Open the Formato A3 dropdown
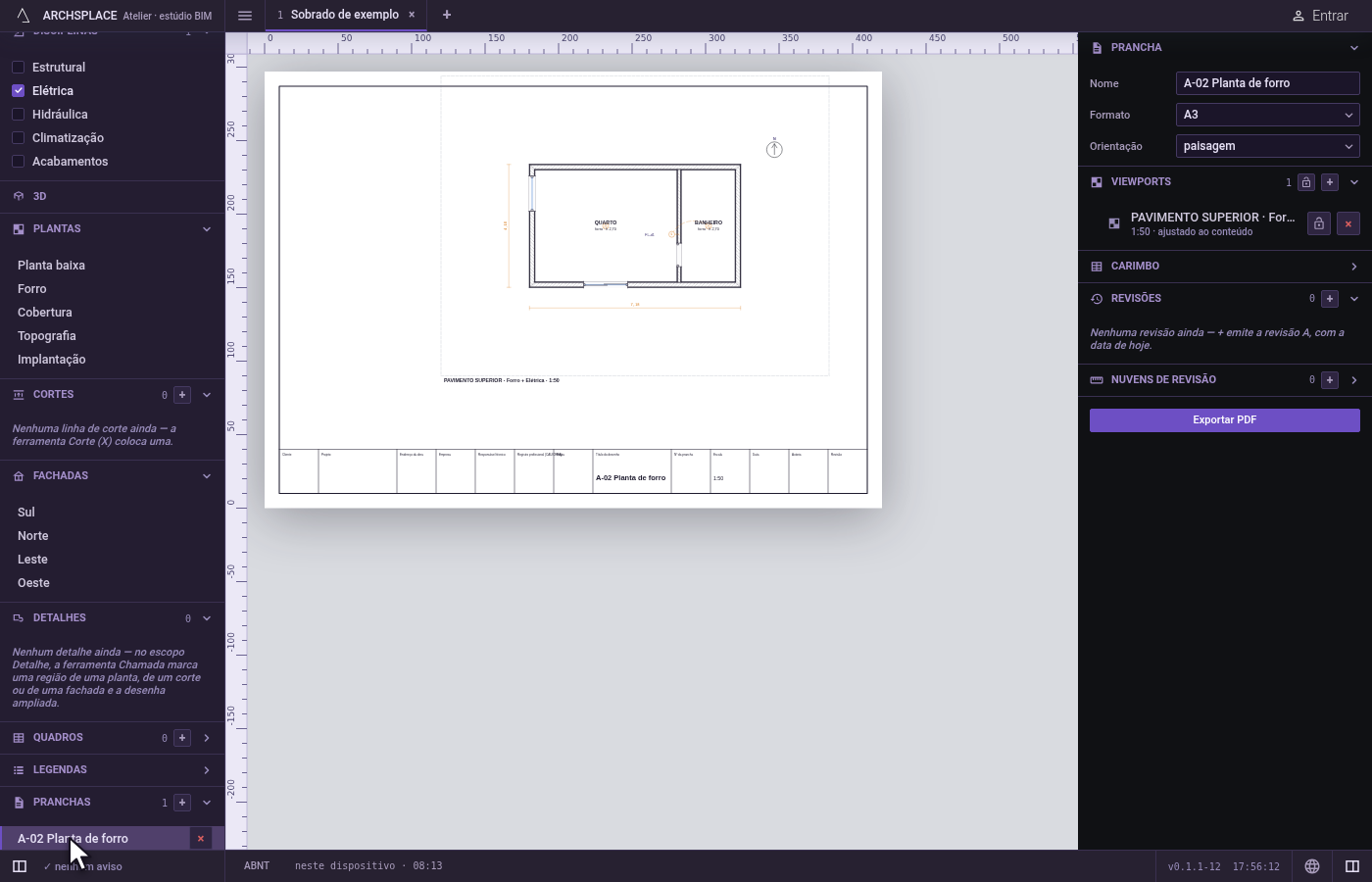This screenshot has height=882, width=1372. (1267, 115)
